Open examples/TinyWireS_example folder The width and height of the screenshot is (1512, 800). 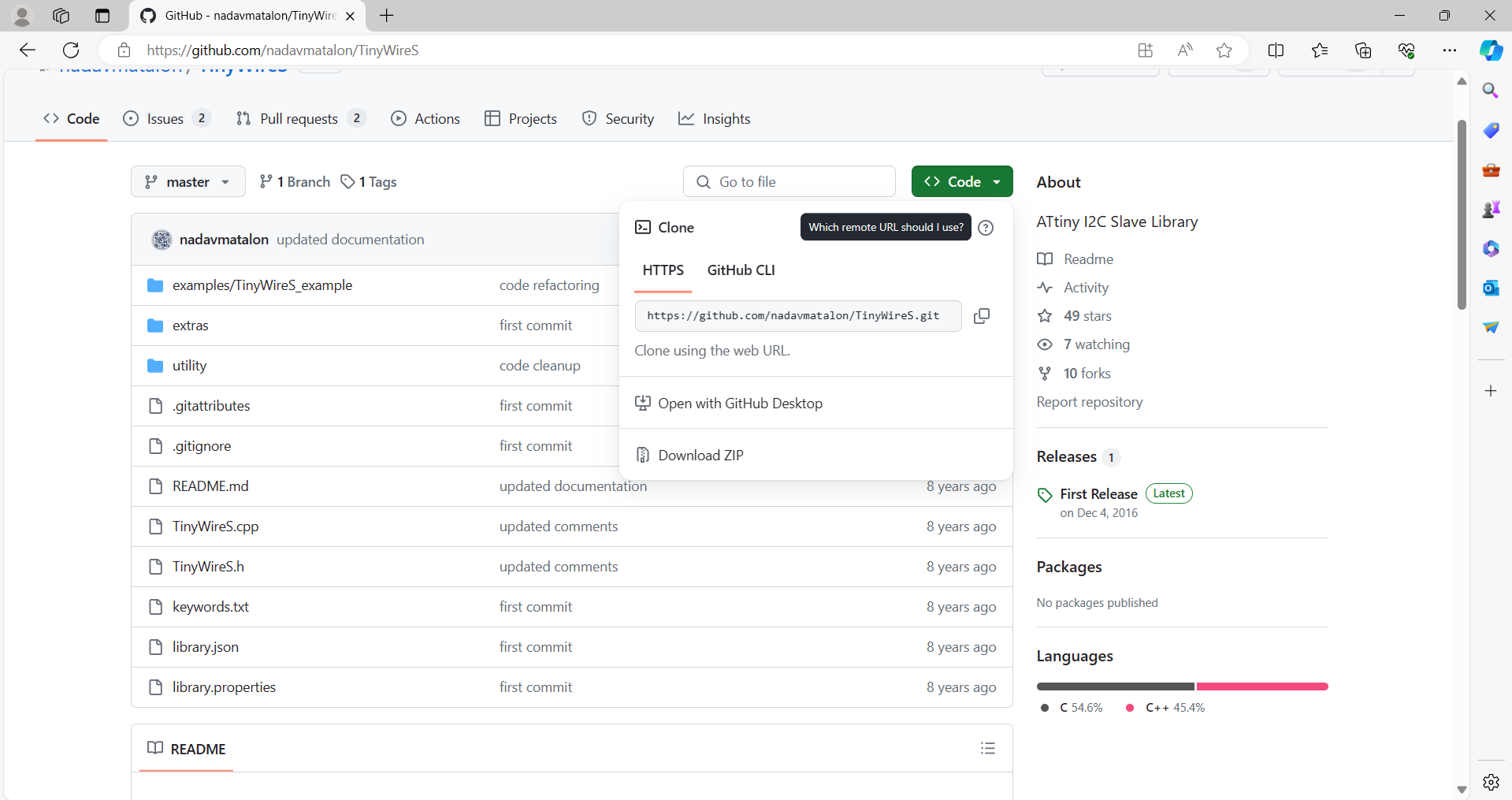[262, 285]
